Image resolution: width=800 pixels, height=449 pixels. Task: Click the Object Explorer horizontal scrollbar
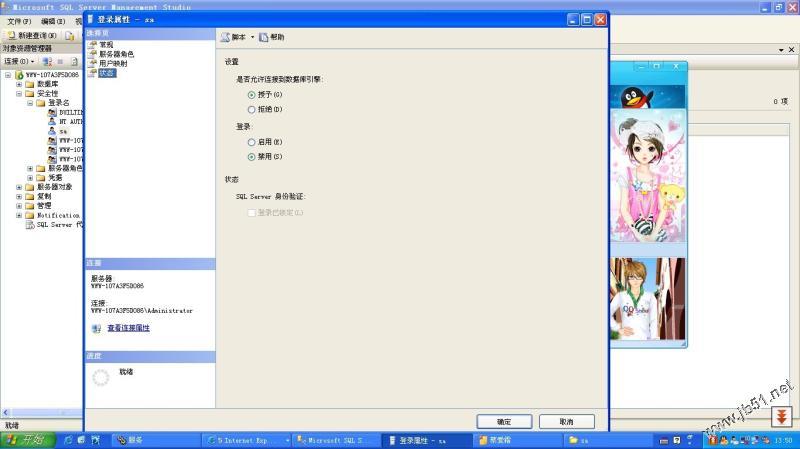pyautogui.click(x=42, y=412)
